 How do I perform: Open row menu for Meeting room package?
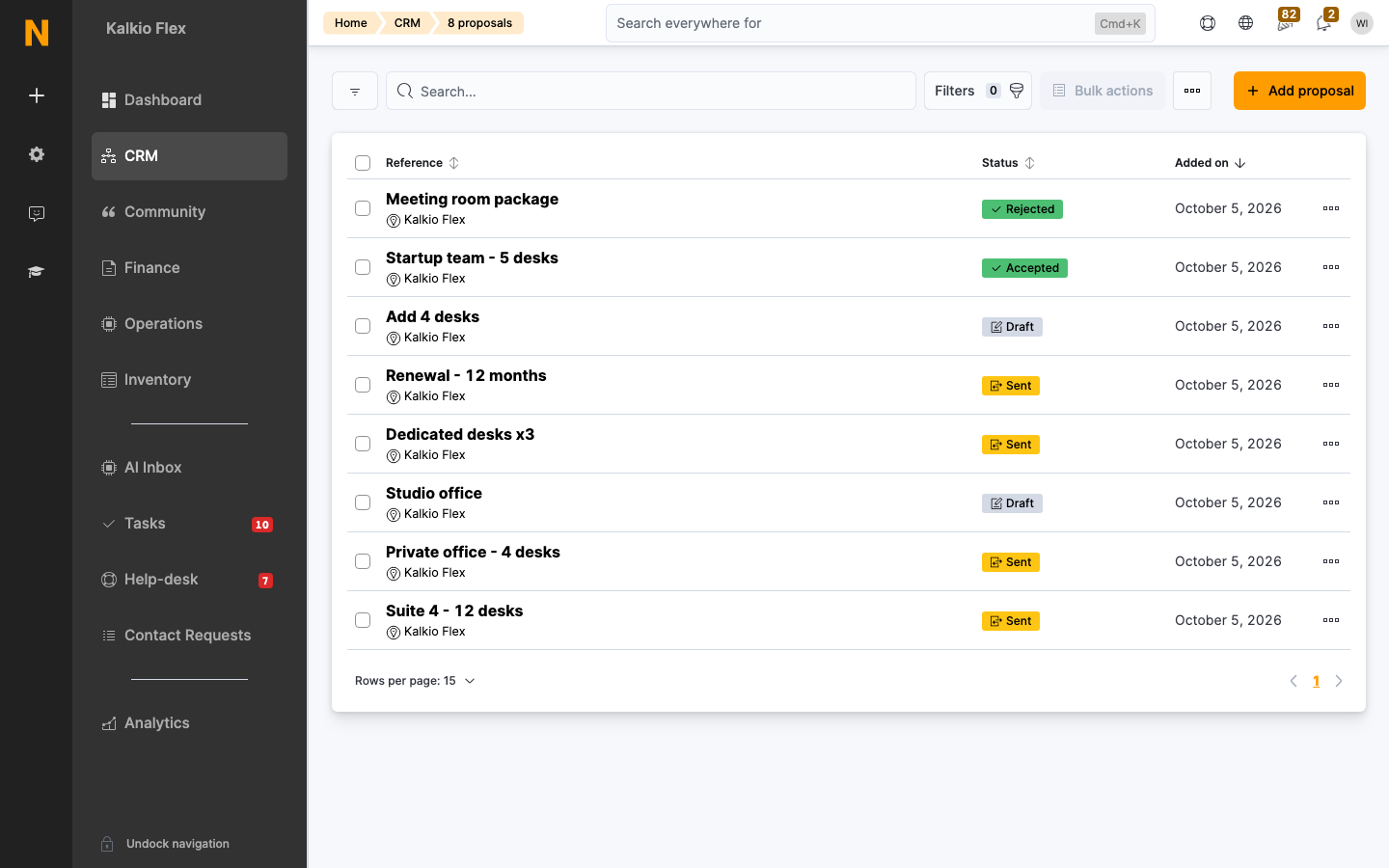point(1331,208)
